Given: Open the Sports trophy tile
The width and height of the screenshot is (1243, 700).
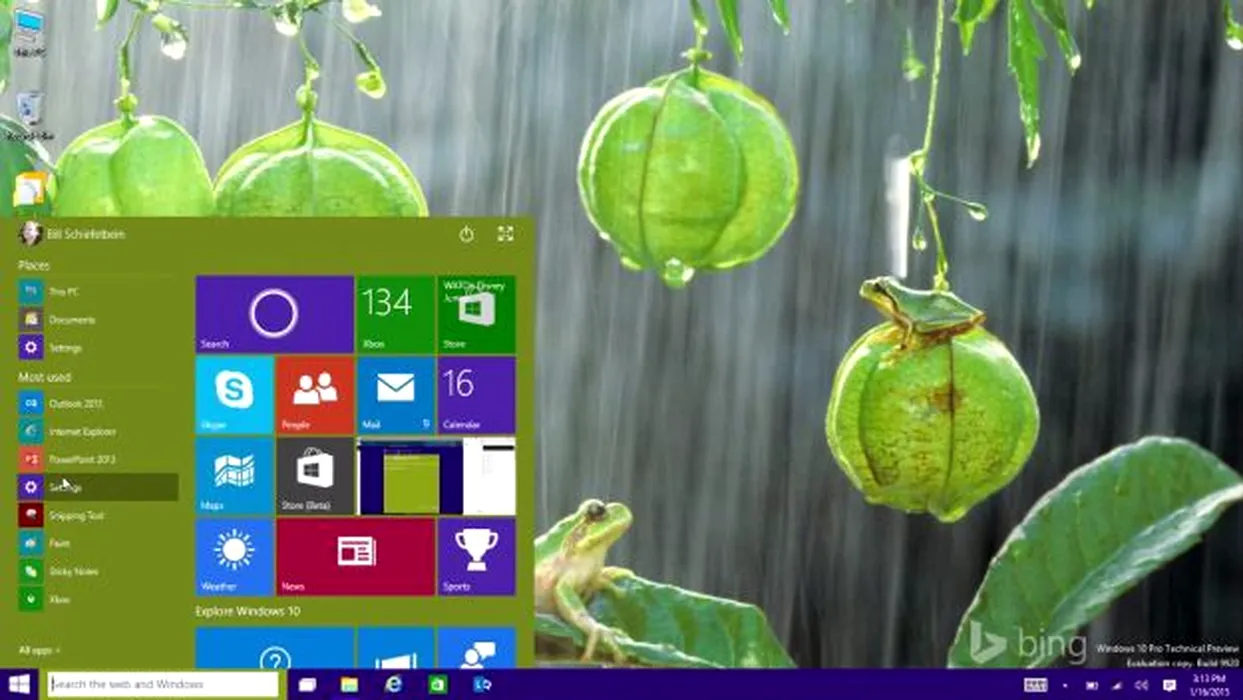Looking at the screenshot, I should click(x=476, y=556).
